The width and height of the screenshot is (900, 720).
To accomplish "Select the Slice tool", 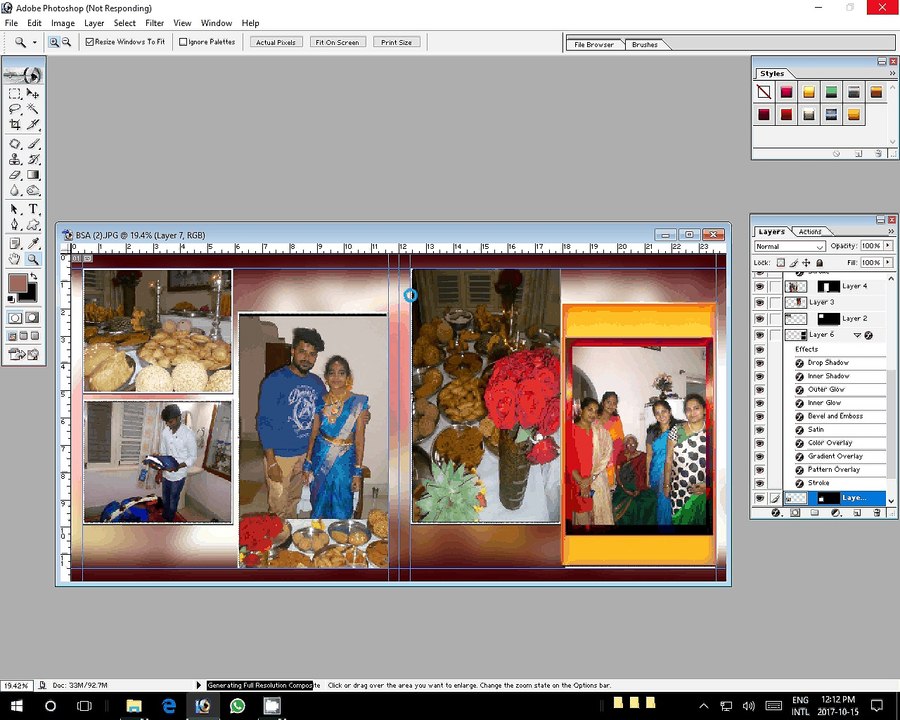I will [33, 124].
